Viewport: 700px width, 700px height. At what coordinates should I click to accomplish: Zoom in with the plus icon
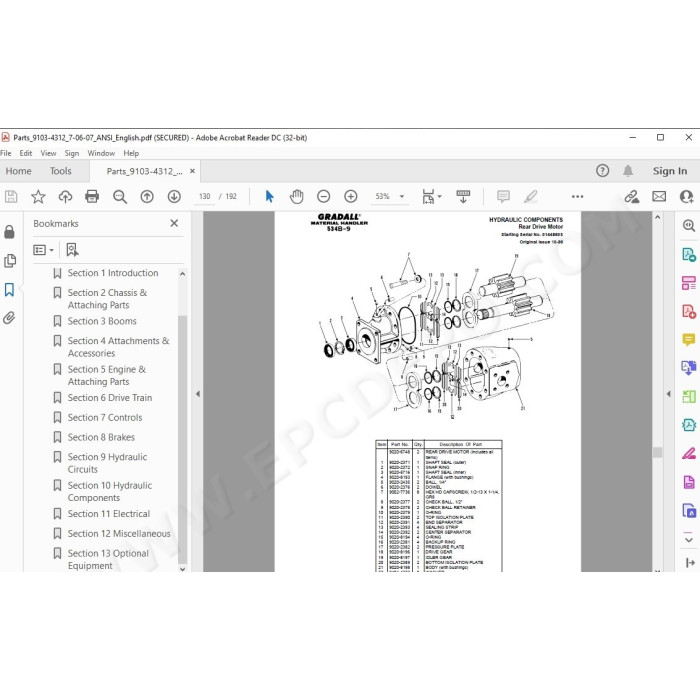[351, 196]
